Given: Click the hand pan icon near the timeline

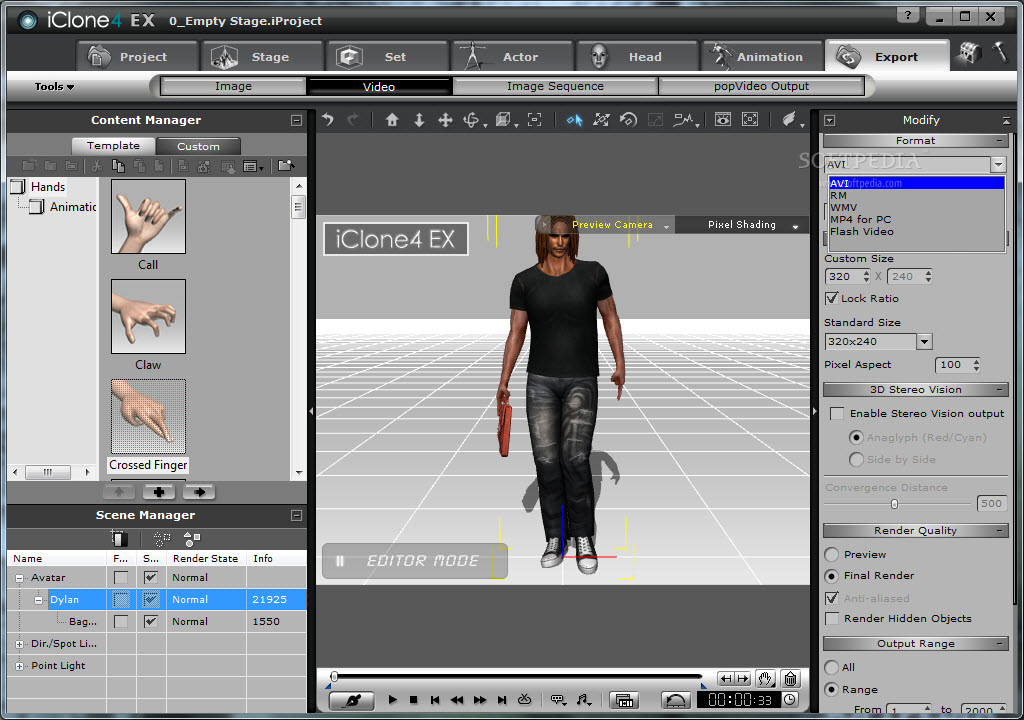Looking at the screenshot, I should (x=765, y=679).
